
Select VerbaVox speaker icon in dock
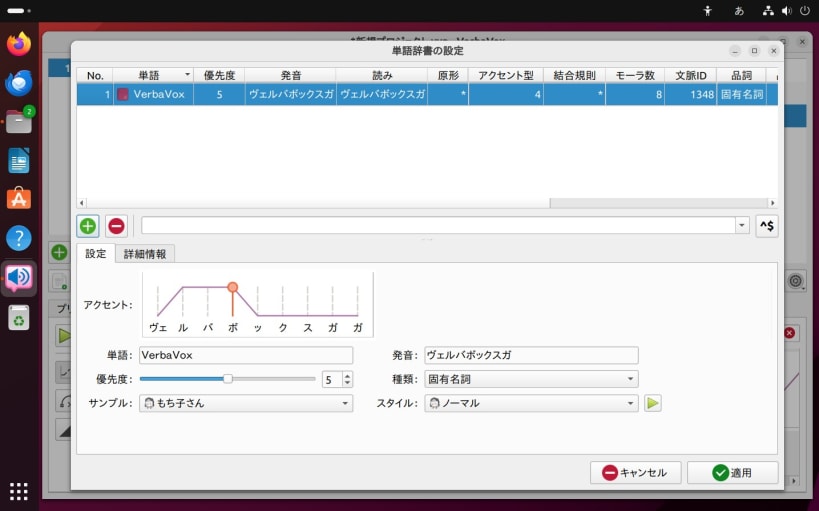pyautogui.click(x=19, y=277)
